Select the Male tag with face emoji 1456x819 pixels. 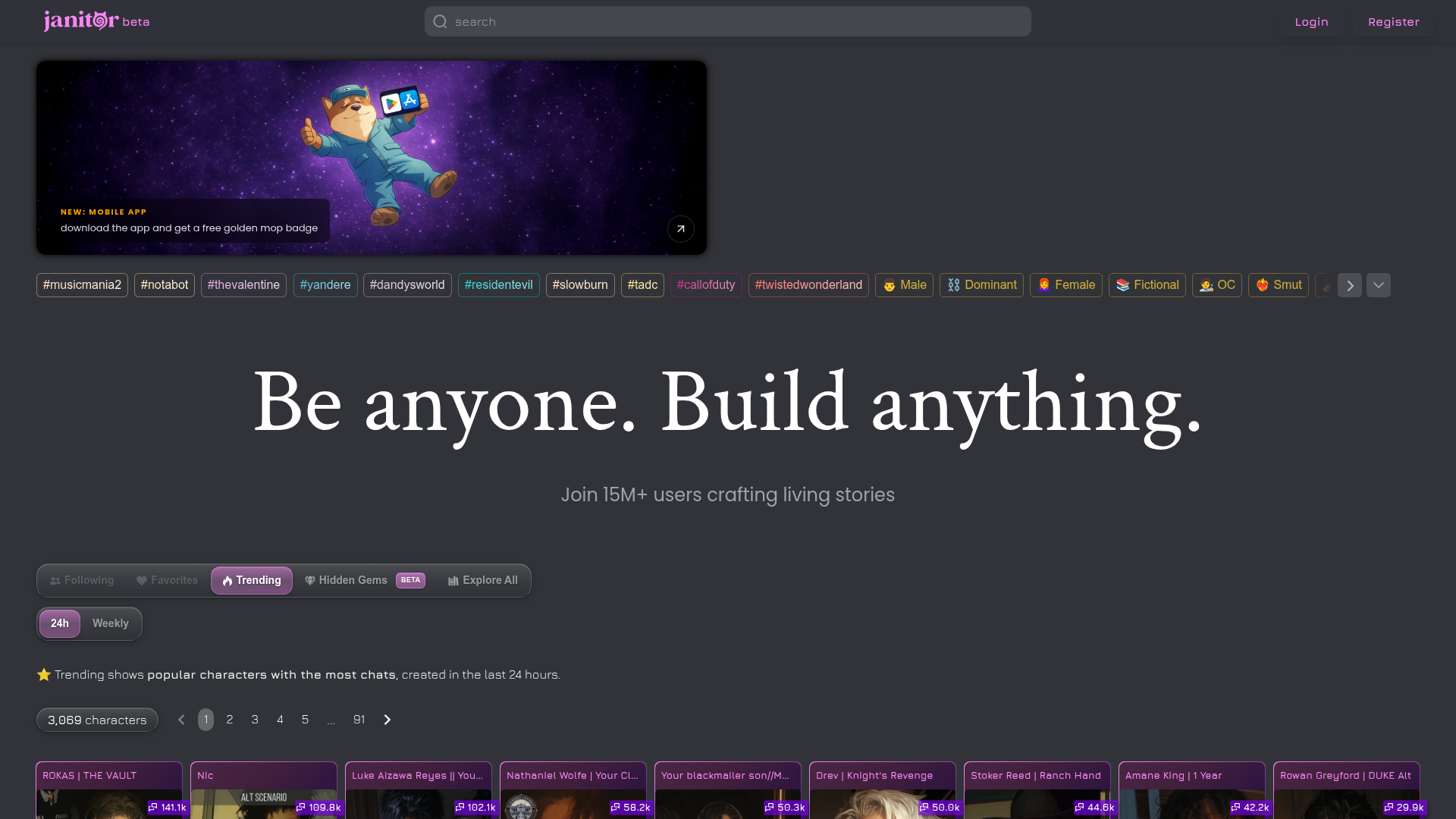(904, 285)
